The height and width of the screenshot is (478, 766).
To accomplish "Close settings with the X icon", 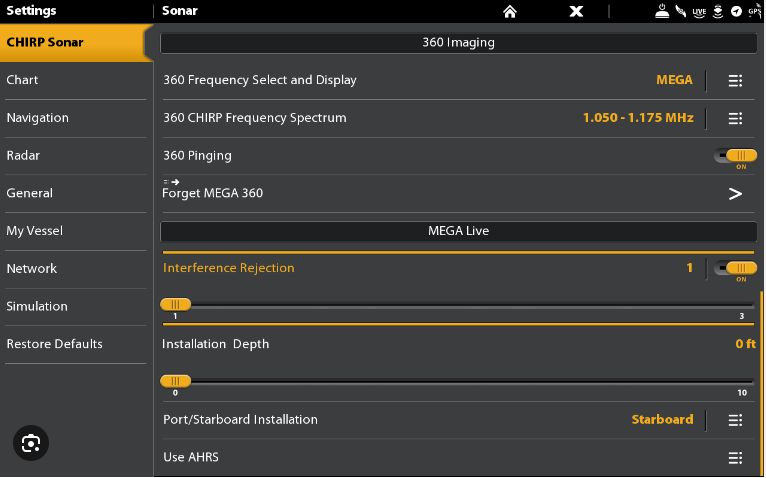I will [x=576, y=11].
